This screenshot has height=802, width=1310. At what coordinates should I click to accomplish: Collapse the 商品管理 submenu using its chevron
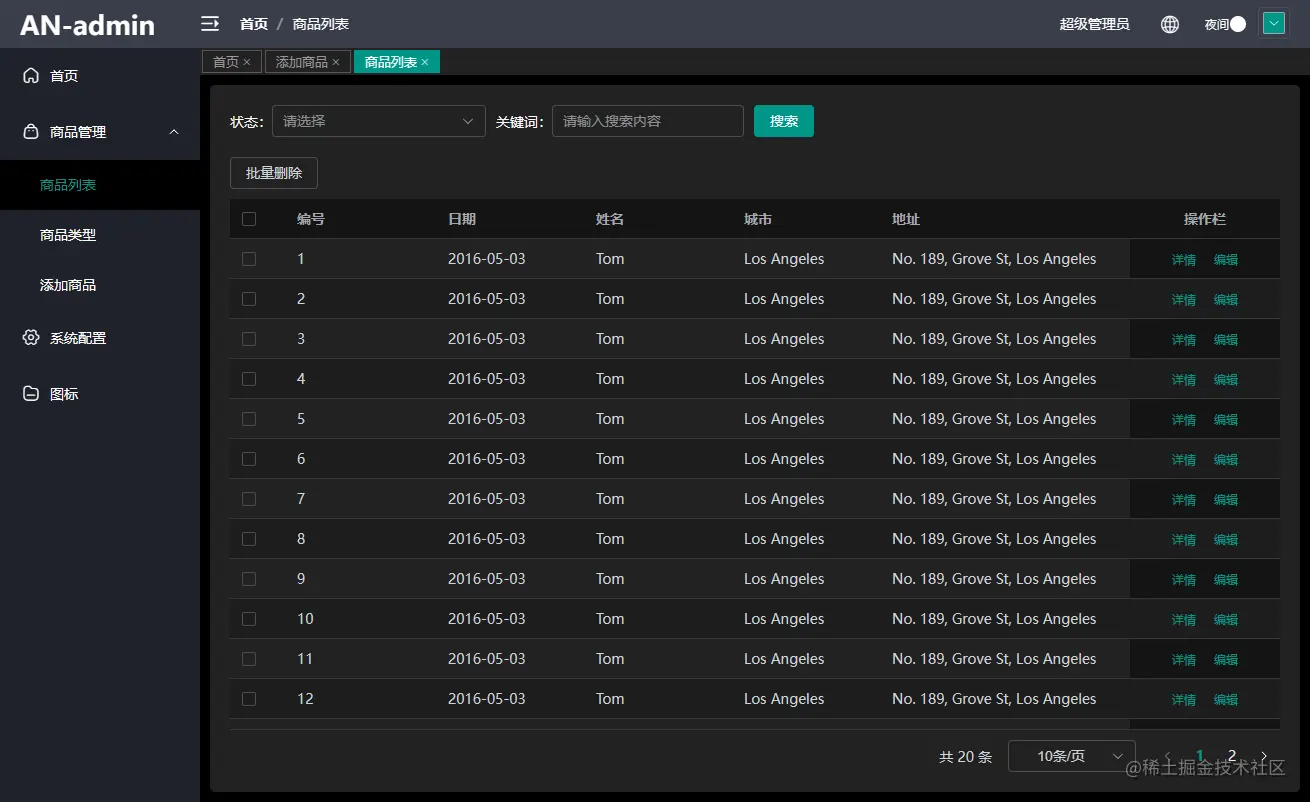[x=174, y=132]
